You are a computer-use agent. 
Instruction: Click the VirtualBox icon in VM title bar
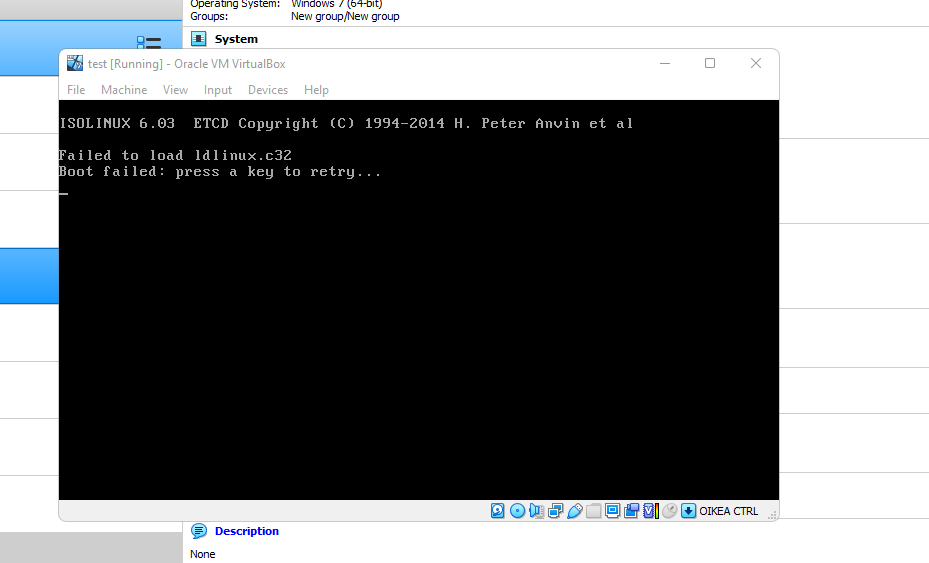[75, 63]
